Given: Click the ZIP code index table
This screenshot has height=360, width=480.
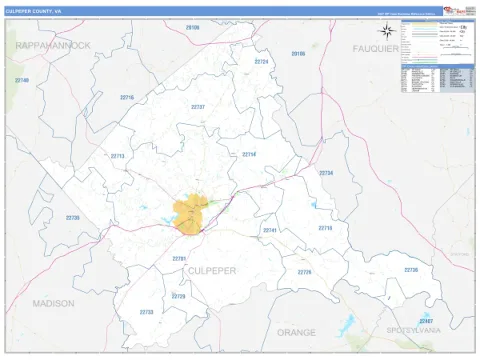Looking at the screenshot, I should 438,79.
